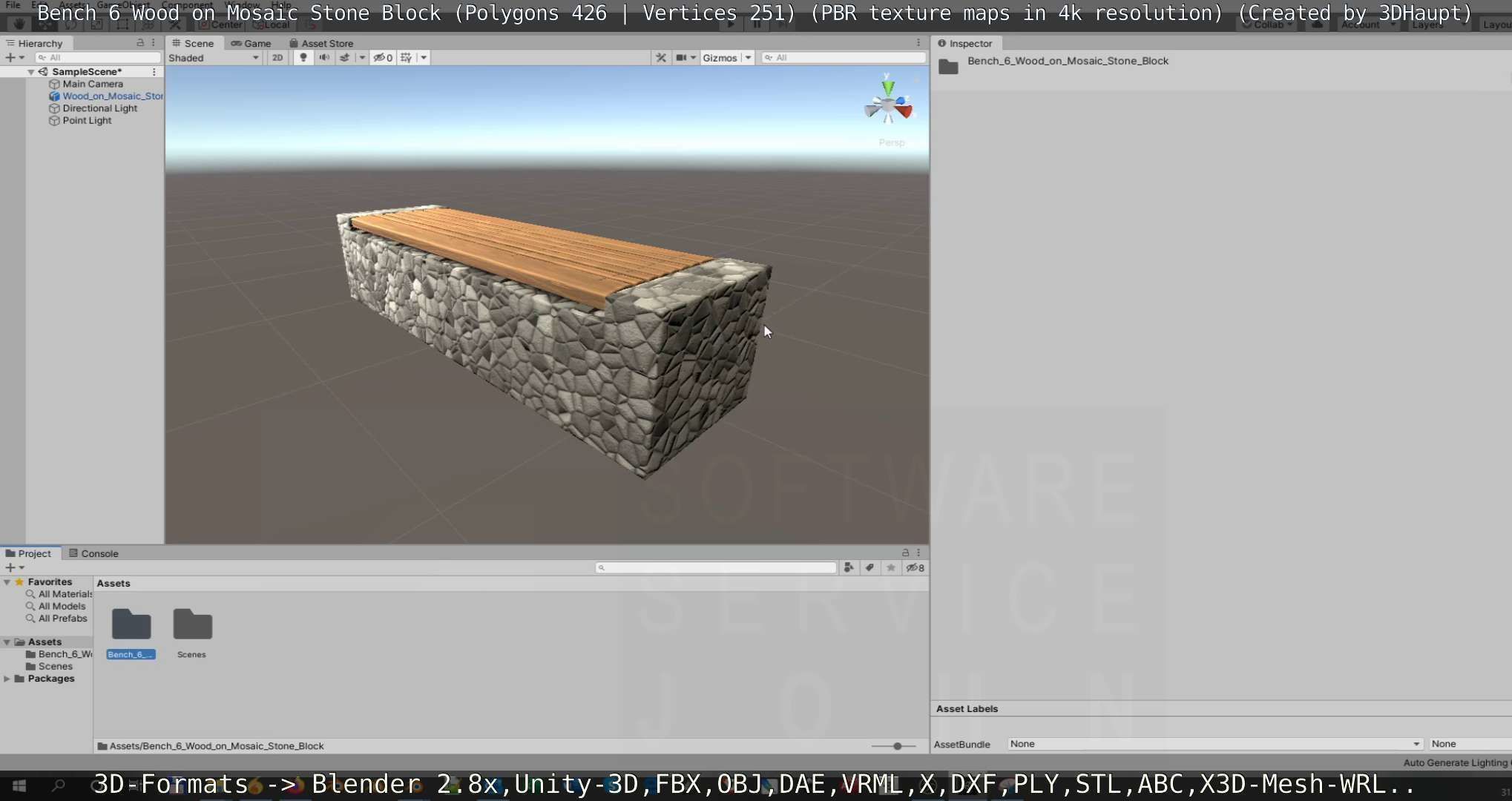This screenshot has width=1512, height=801.
Task: Toggle scene audio with the speaker icon
Action: (324, 57)
